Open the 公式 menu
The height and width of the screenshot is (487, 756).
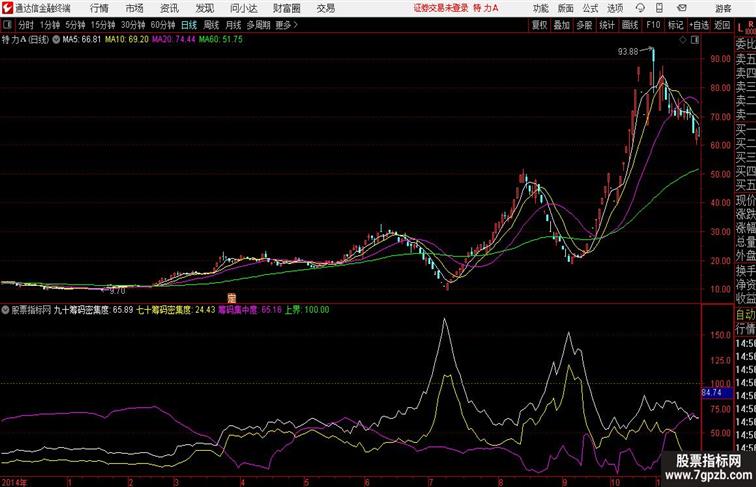pos(590,8)
